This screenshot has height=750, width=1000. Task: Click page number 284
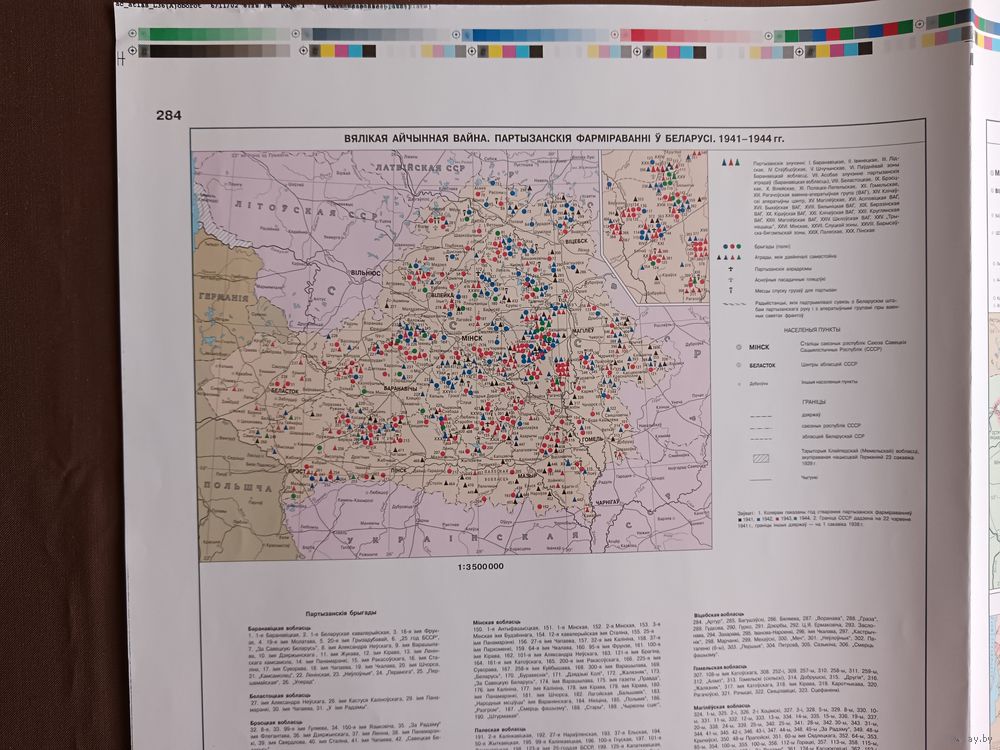[x=168, y=116]
